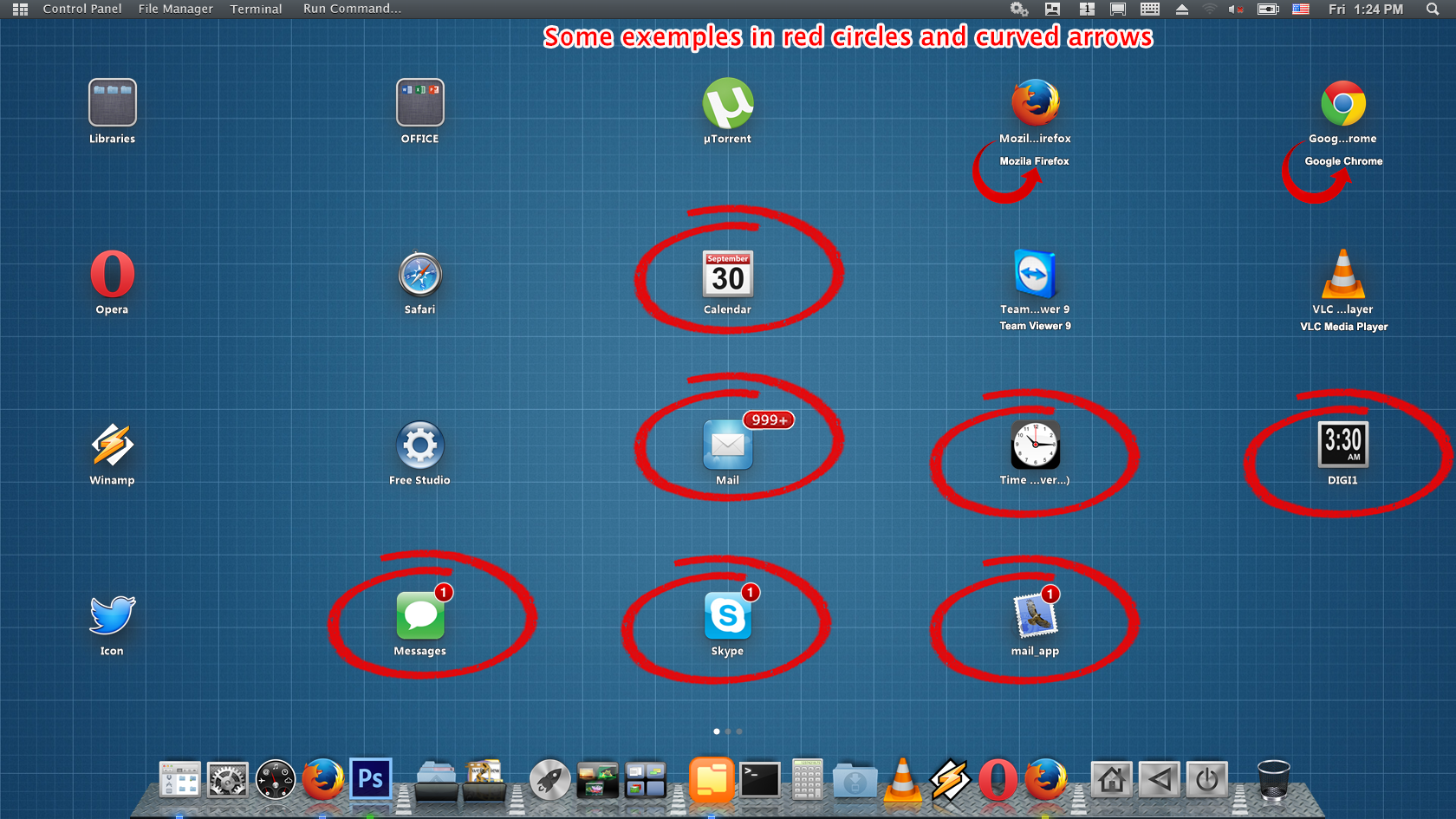Open the analog Time clock icon

[x=1036, y=445]
